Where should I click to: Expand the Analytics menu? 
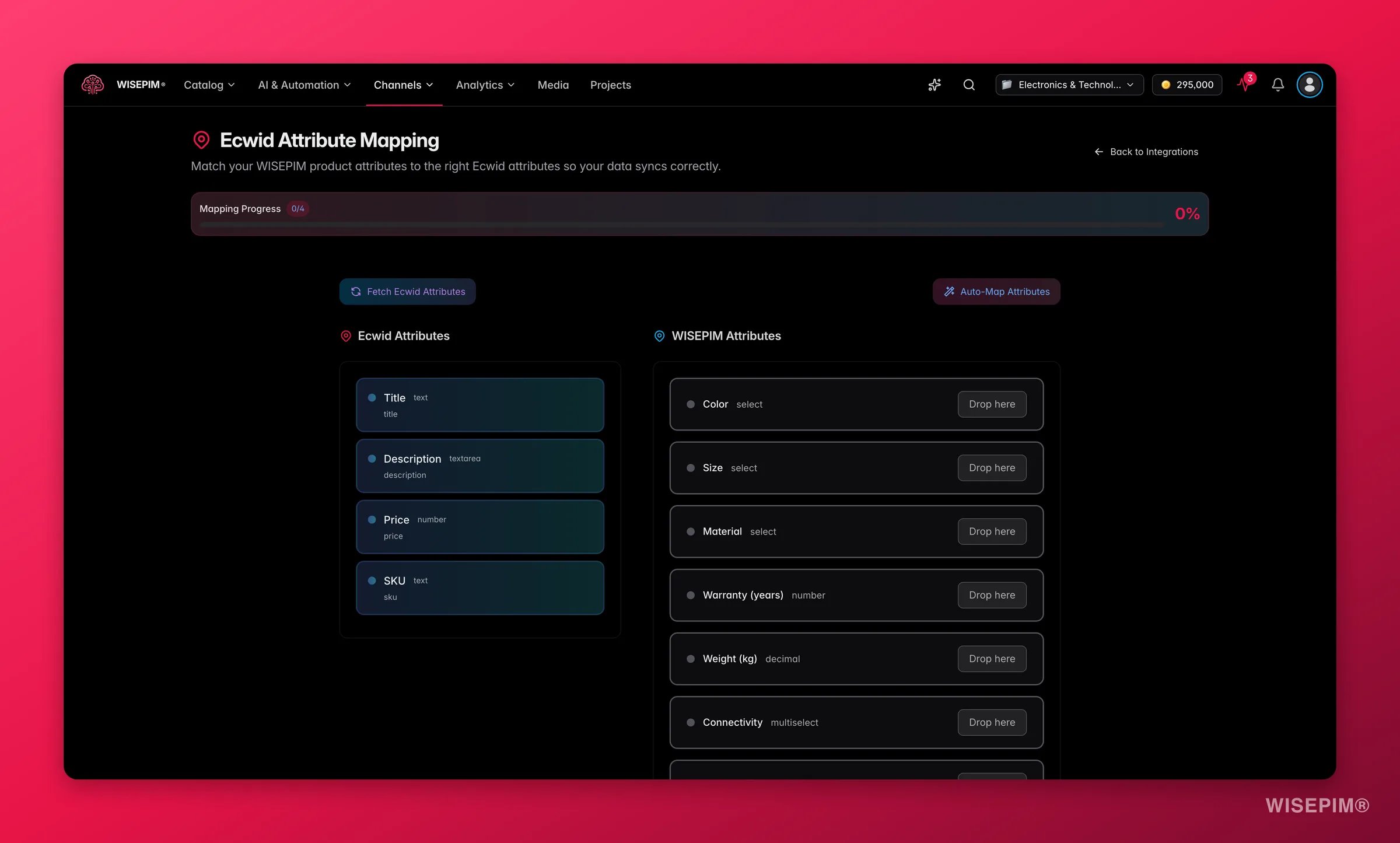pyautogui.click(x=485, y=85)
